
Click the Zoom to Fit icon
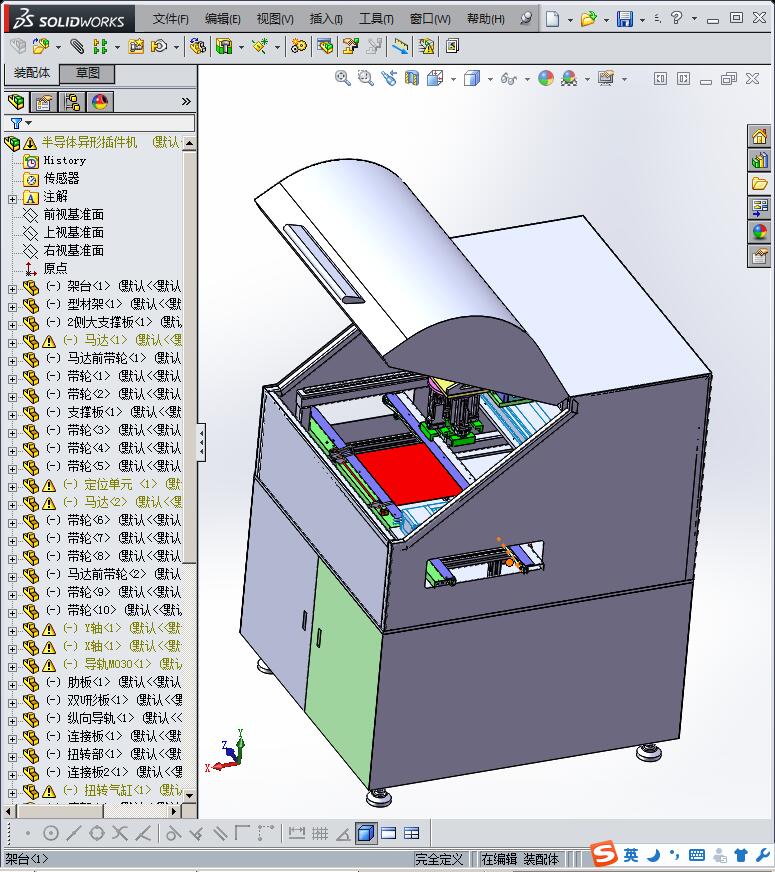click(342, 78)
